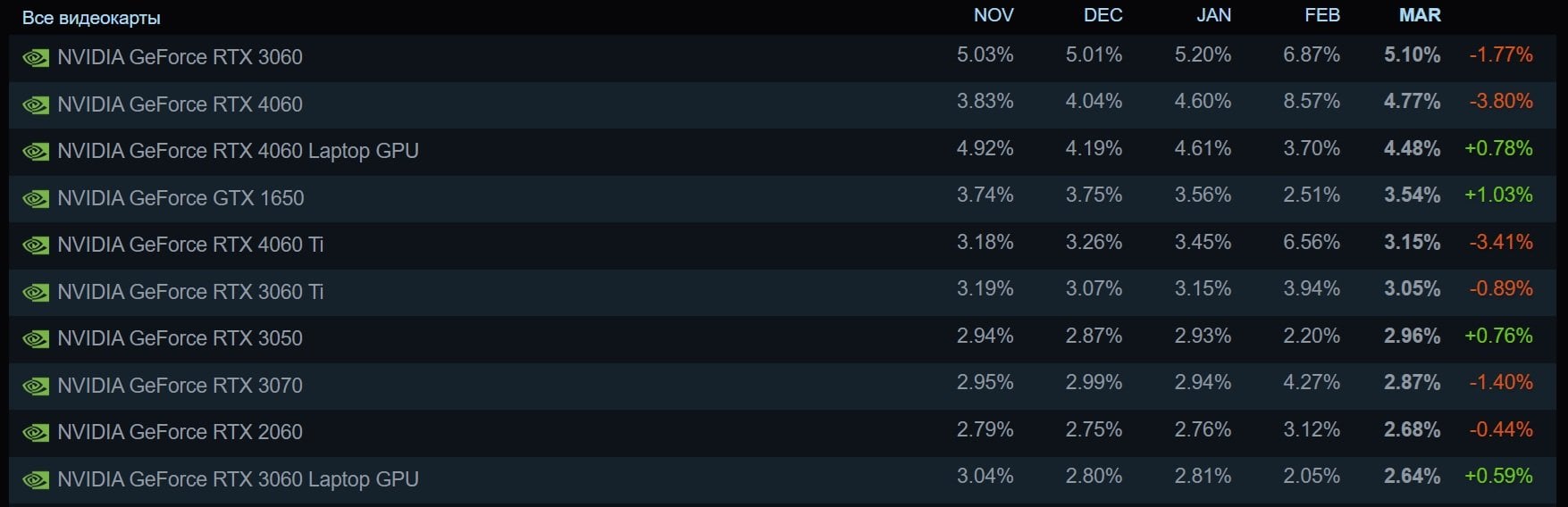Click the MAR column header

coord(1420,15)
